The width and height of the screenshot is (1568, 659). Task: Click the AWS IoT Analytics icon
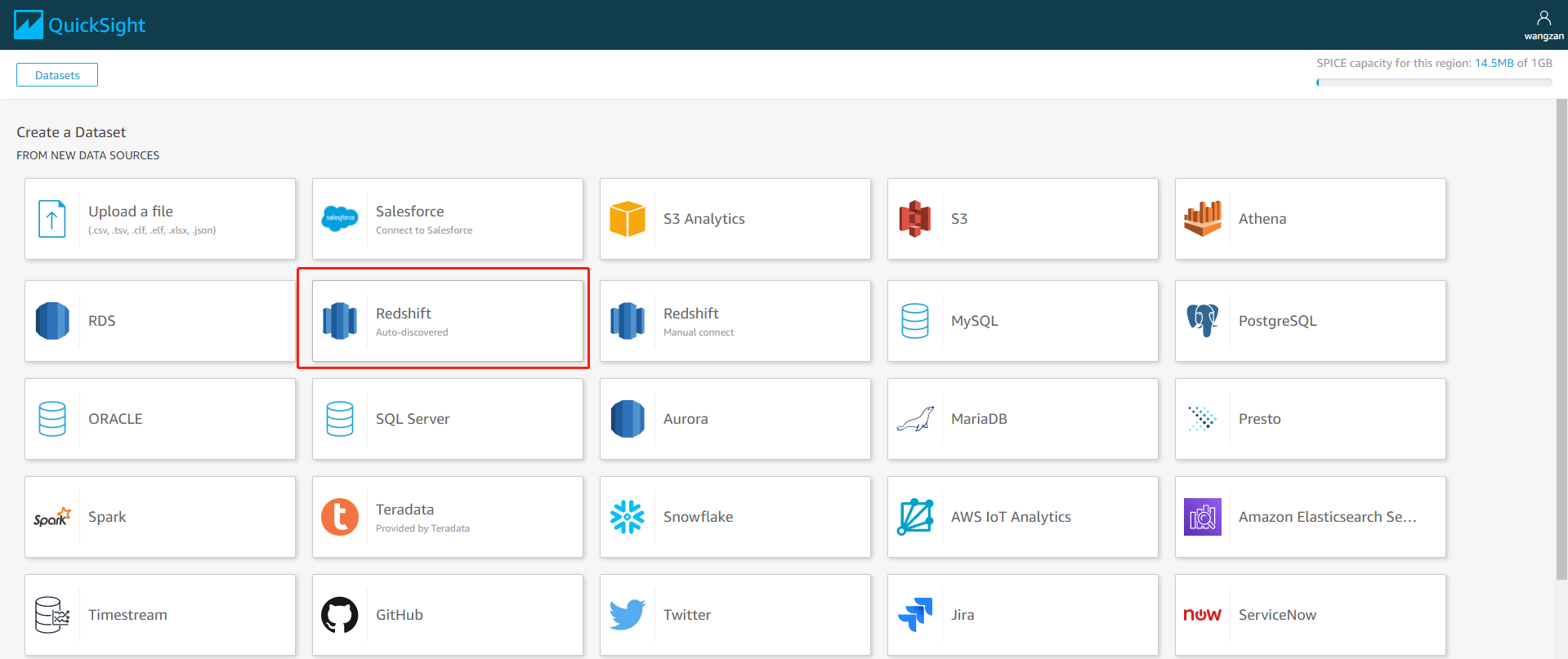(x=915, y=517)
